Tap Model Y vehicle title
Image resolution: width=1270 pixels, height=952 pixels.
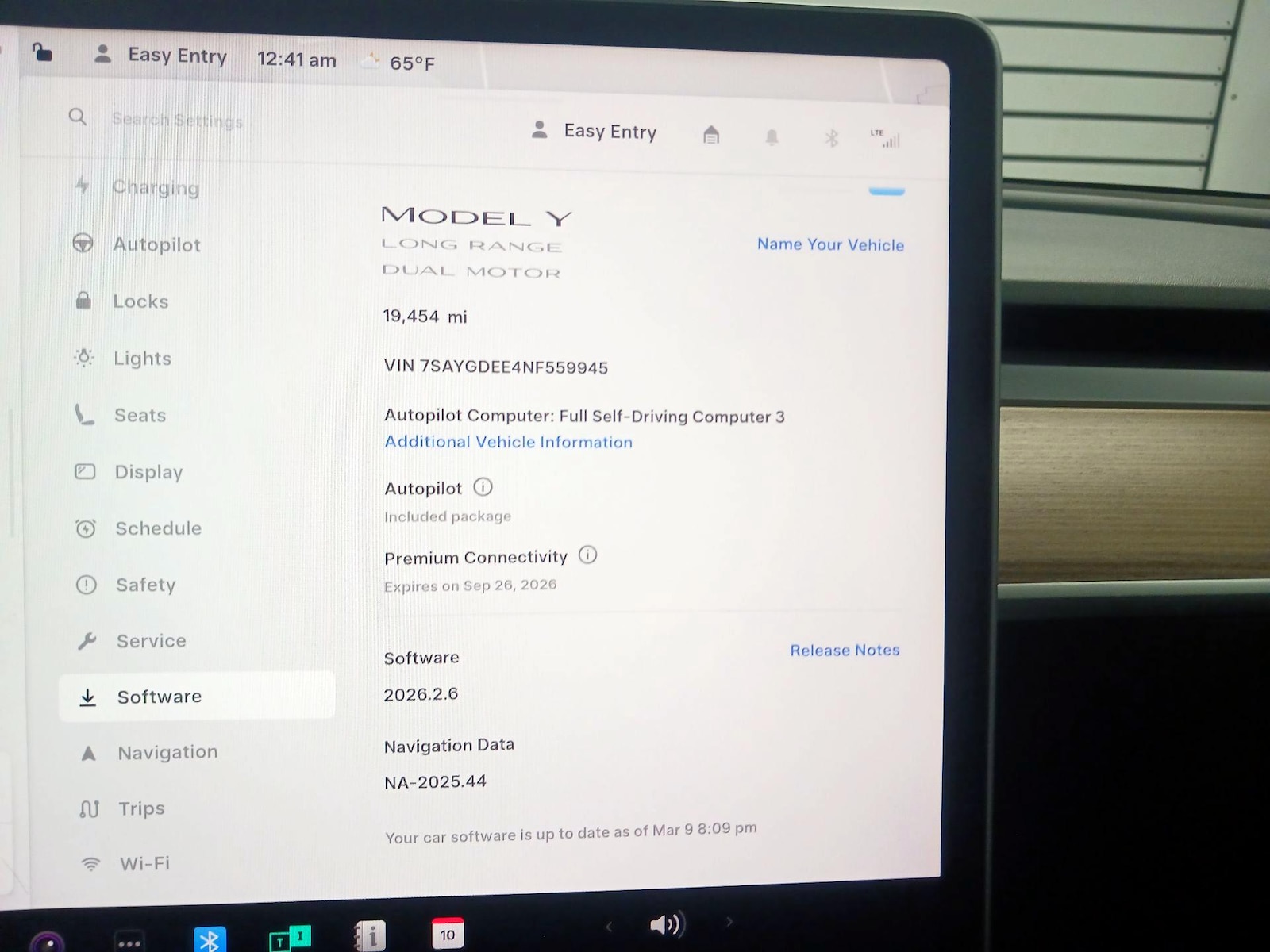click(476, 216)
